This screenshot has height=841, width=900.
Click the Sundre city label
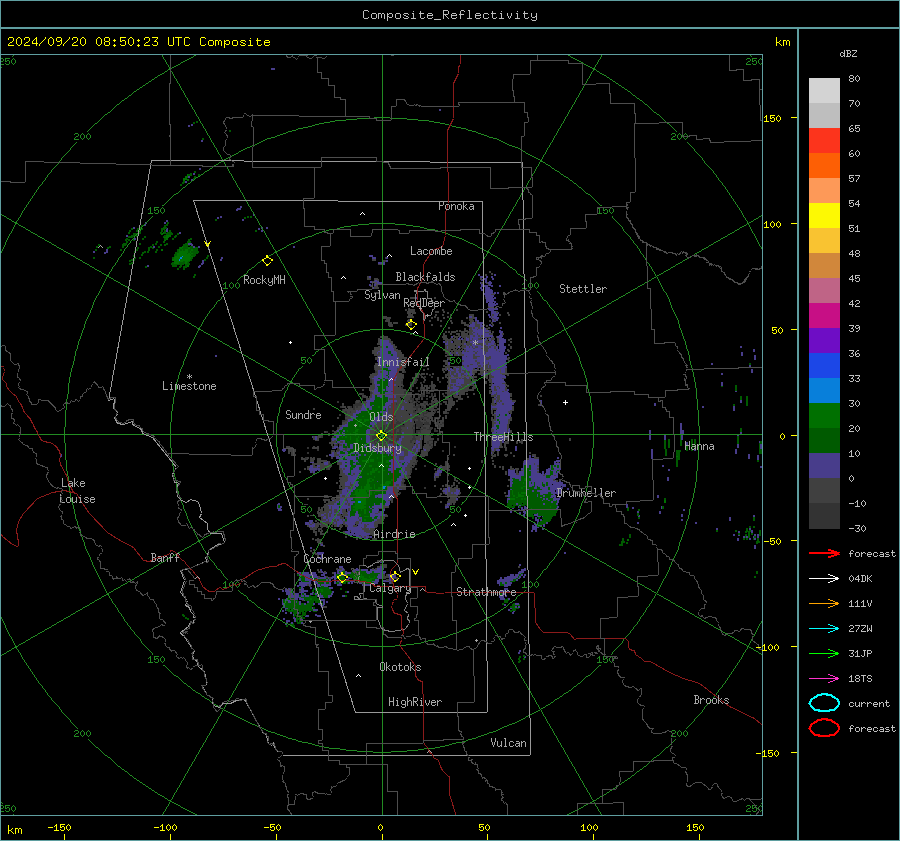[303, 414]
